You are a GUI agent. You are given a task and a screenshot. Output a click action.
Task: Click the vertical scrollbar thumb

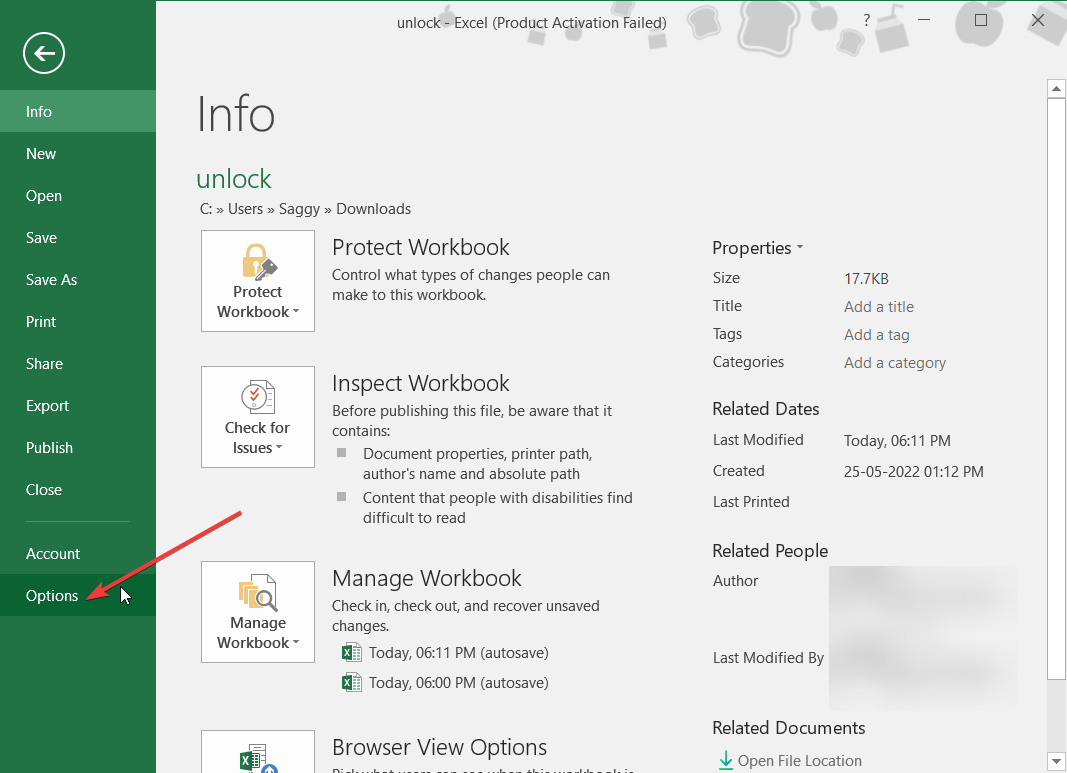(1056, 388)
